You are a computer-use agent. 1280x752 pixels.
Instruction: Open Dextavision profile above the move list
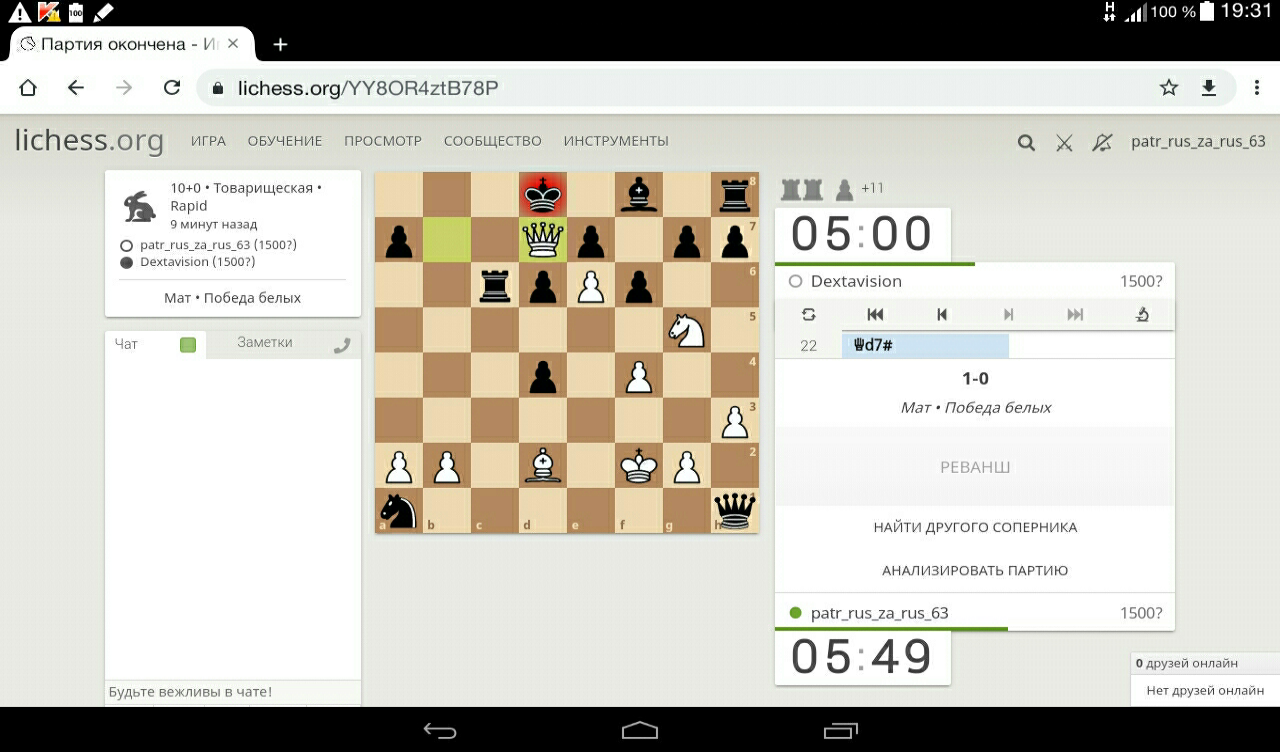(856, 282)
